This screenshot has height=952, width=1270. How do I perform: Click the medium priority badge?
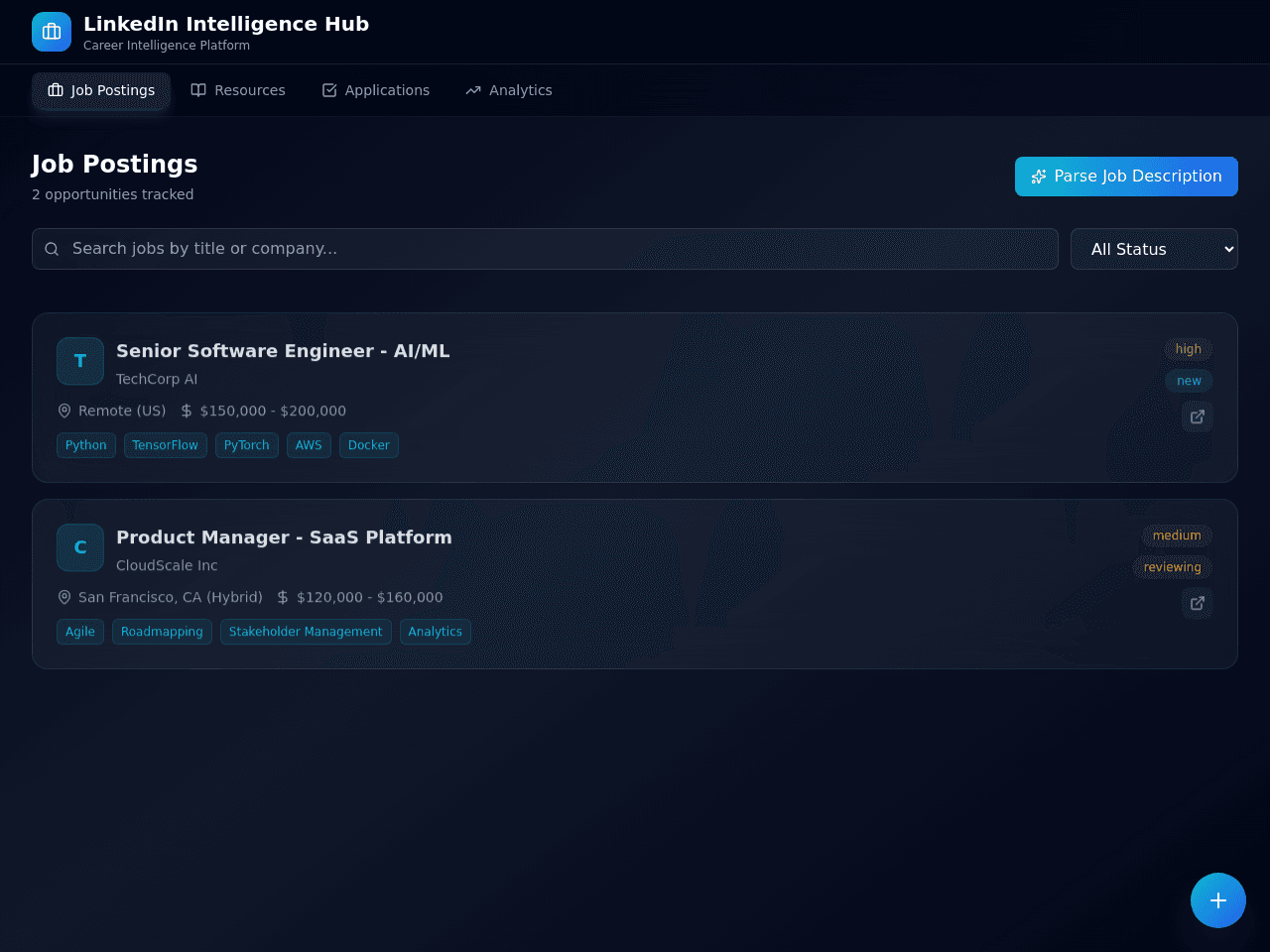1177,535
